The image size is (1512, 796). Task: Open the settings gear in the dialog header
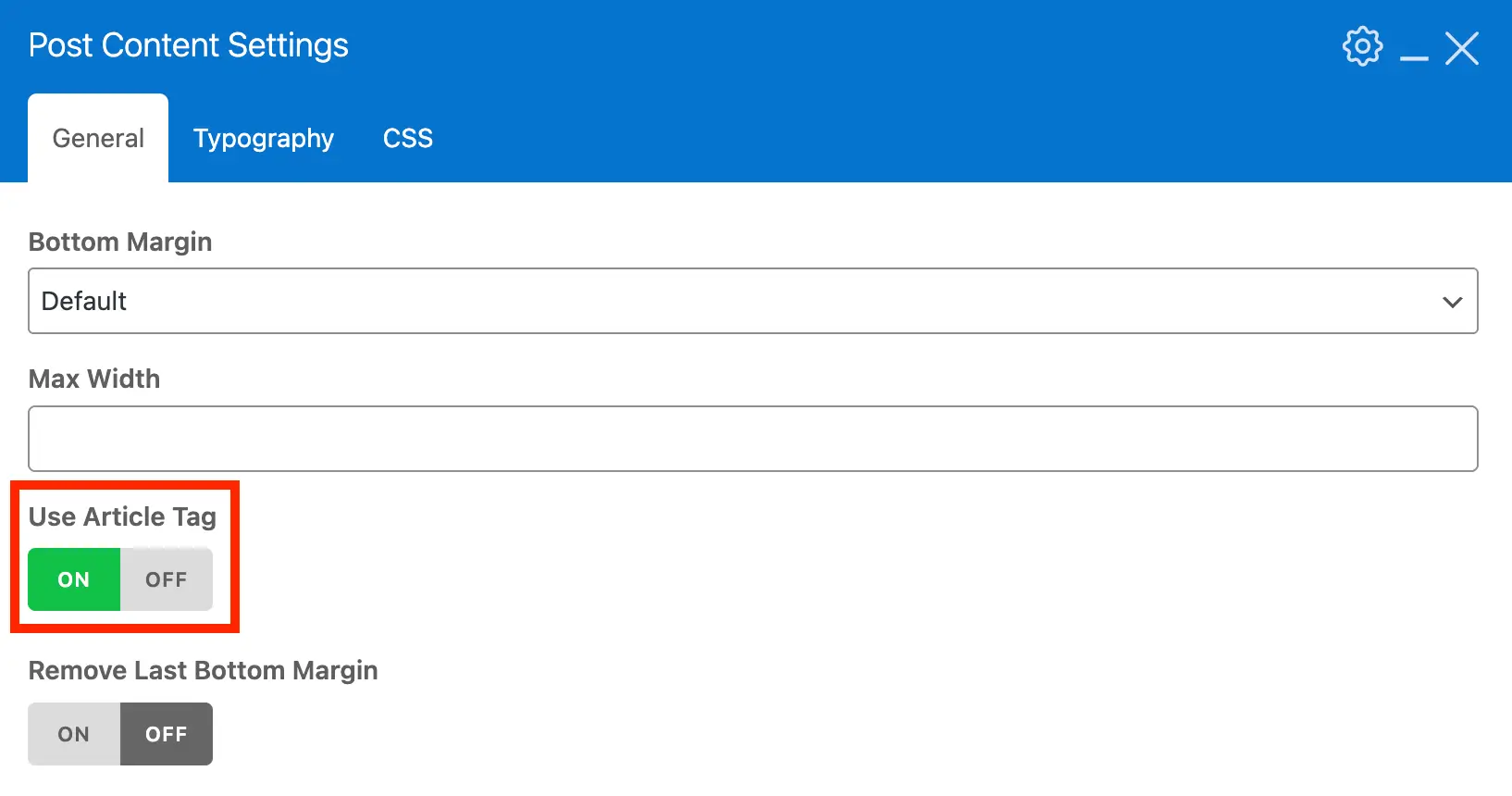[1361, 45]
